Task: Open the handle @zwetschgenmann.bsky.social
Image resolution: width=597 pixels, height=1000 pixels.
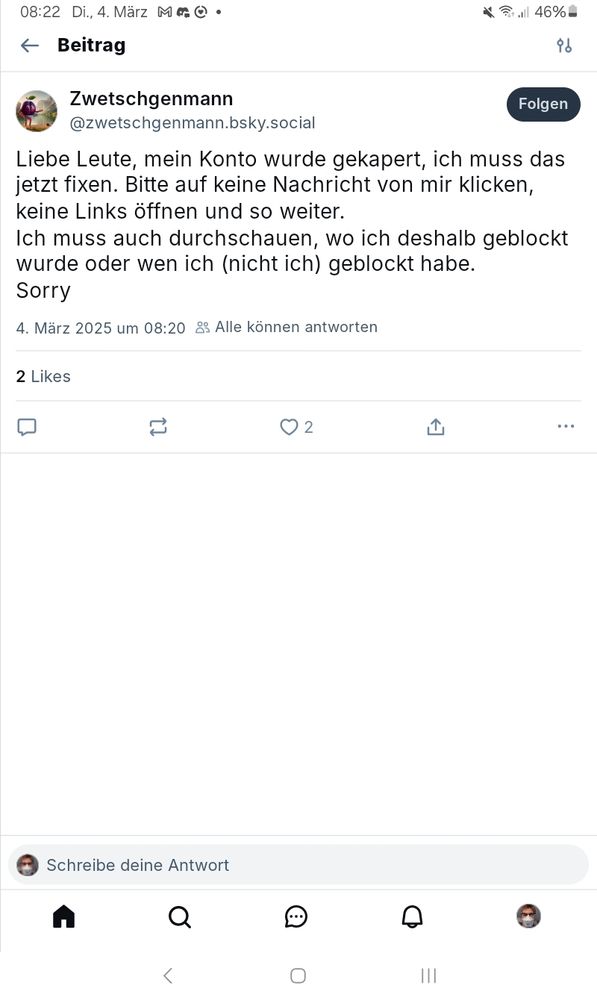Action: [190, 122]
